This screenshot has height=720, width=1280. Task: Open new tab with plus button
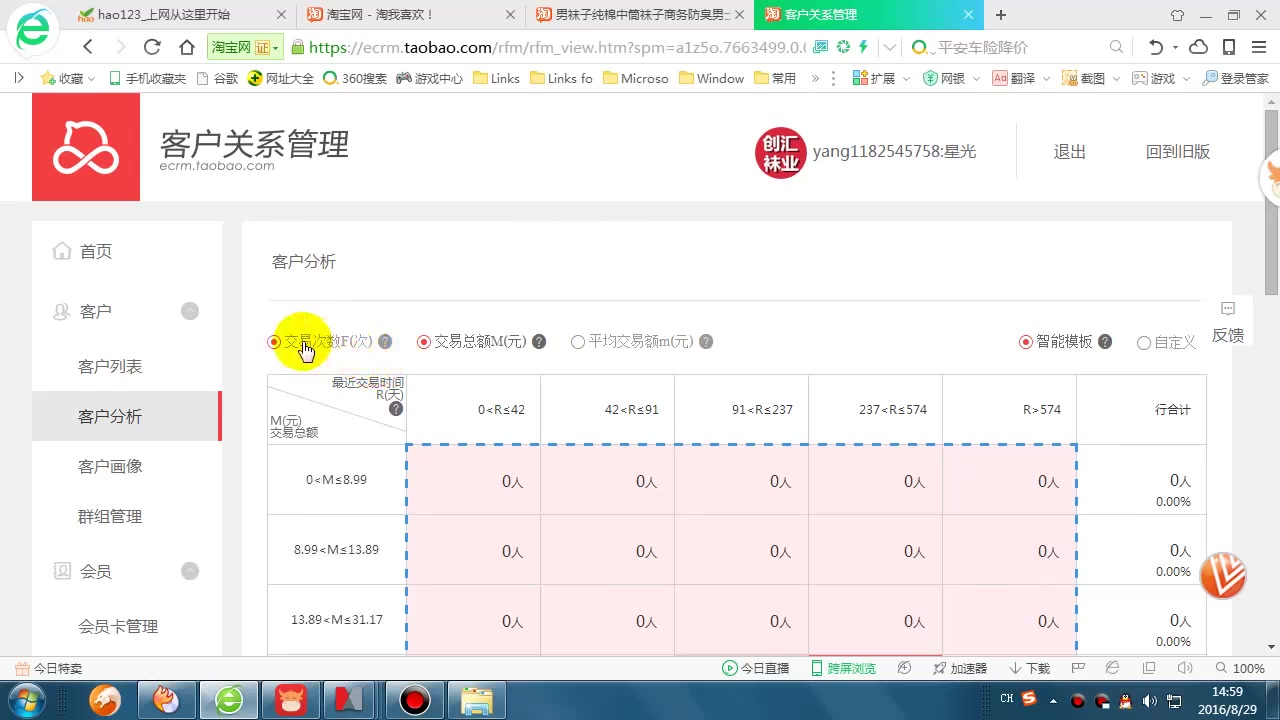tap(1001, 15)
